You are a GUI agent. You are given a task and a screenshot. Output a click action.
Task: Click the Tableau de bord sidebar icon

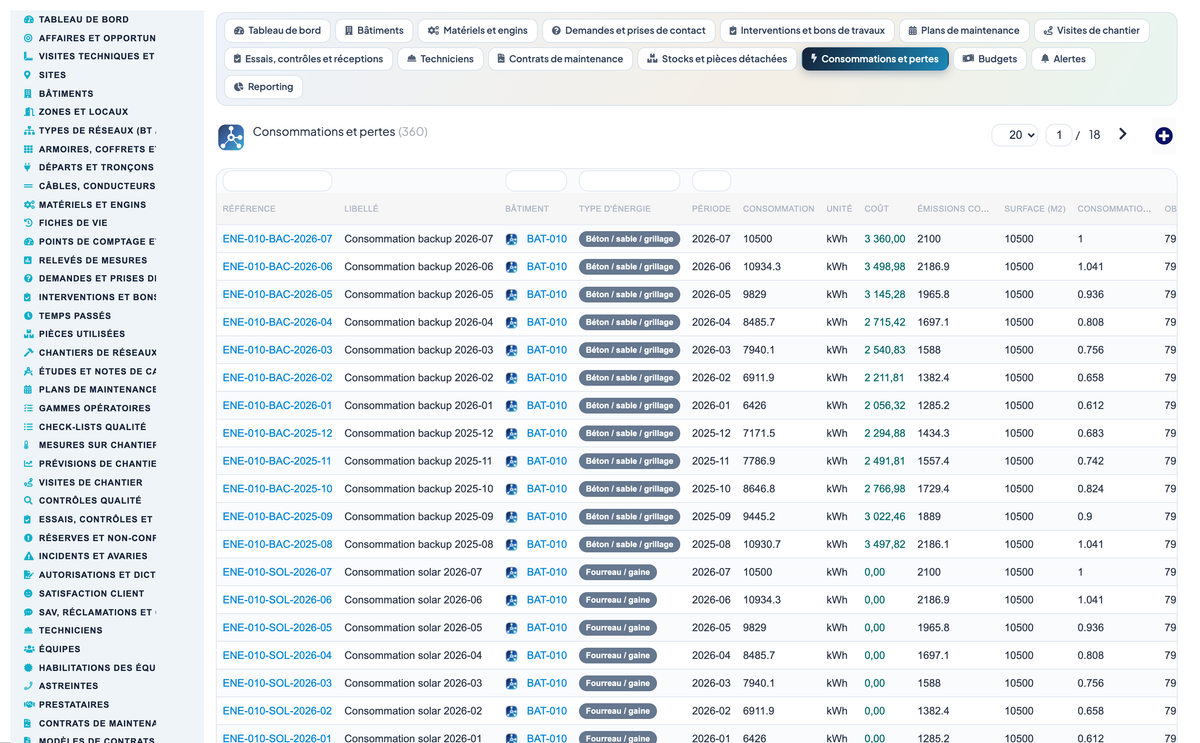pyautogui.click(x=28, y=19)
